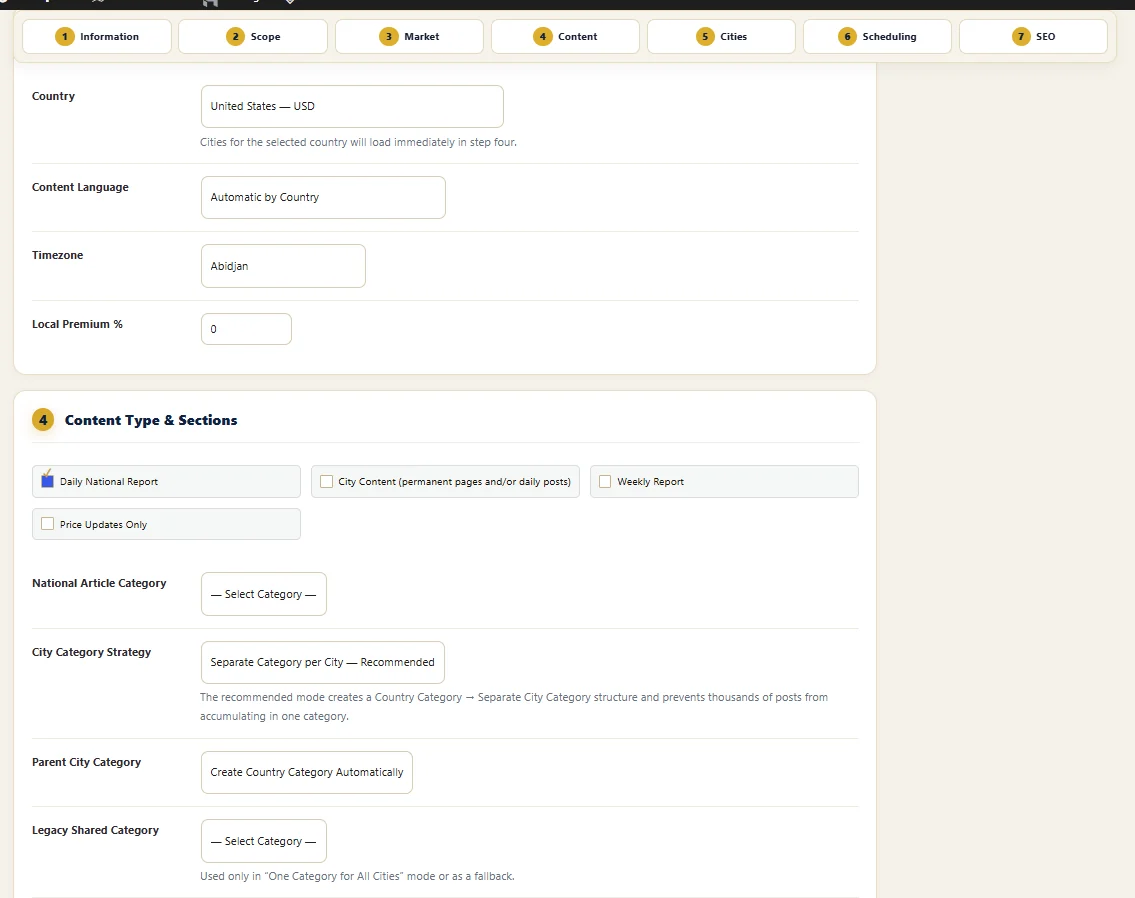Click the Content Type & Sections heading
This screenshot has width=1135, height=898.
[x=151, y=420]
